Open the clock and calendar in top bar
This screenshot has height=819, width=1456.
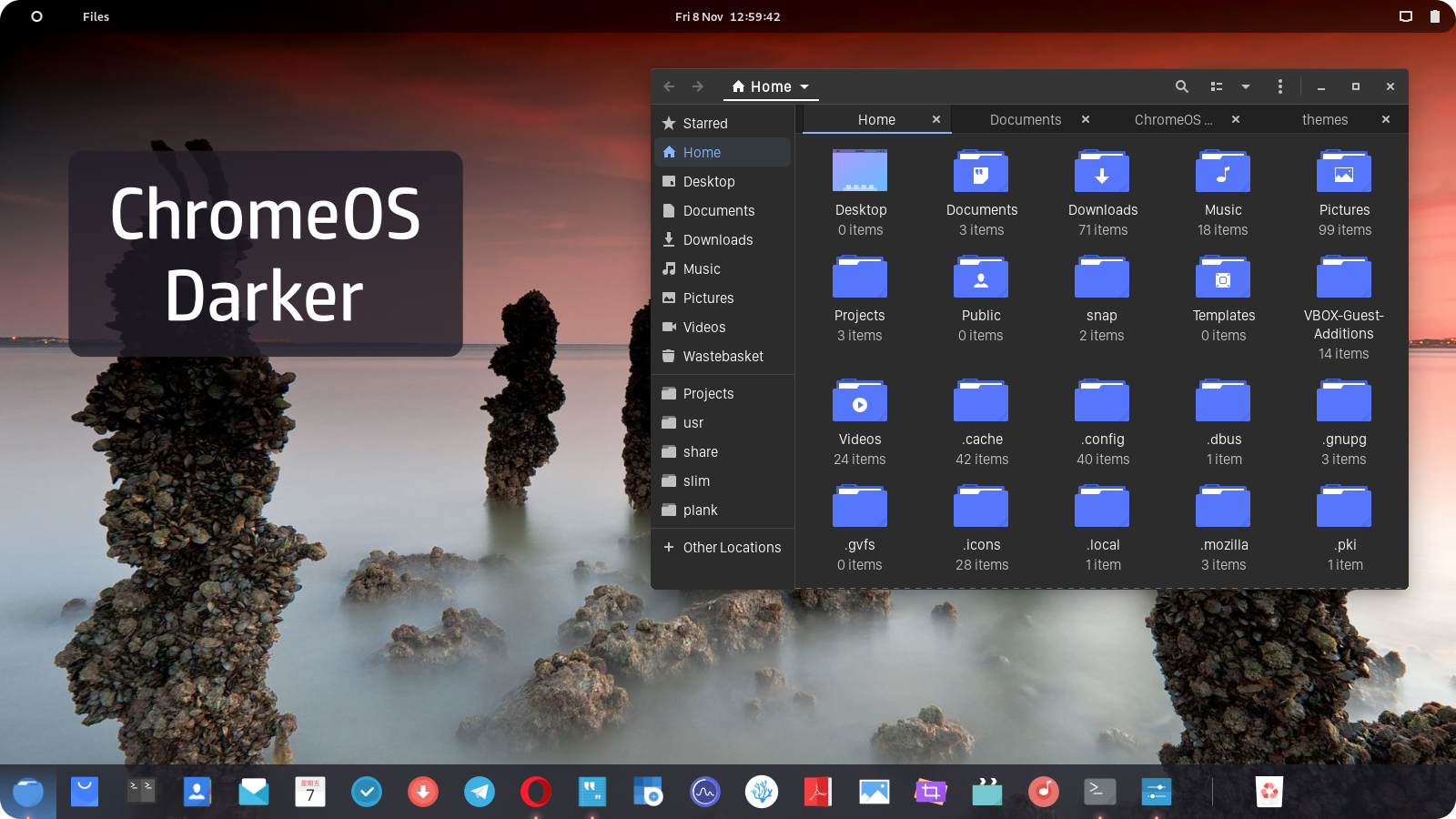pyautogui.click(x=727, y=16)
